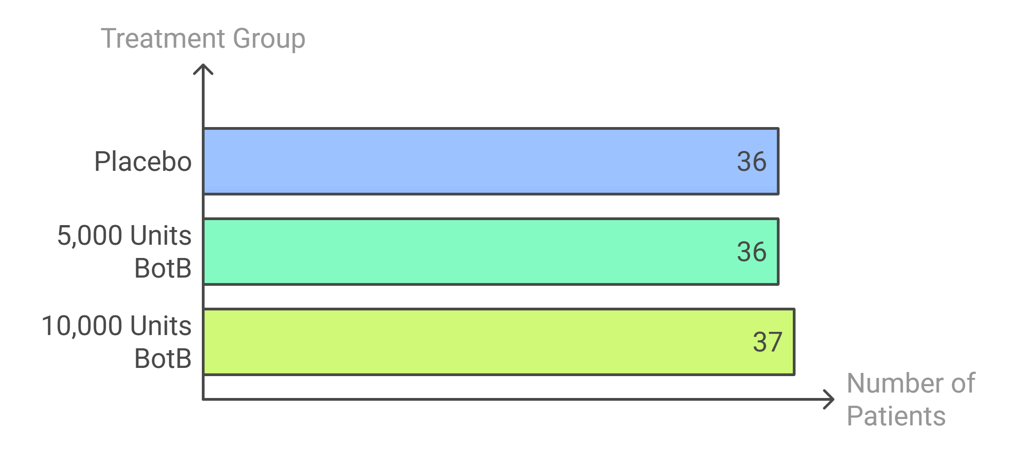Click the "Number of Patients" axis title
This screenshot has height=459, width=1022.
click(910, 399)
